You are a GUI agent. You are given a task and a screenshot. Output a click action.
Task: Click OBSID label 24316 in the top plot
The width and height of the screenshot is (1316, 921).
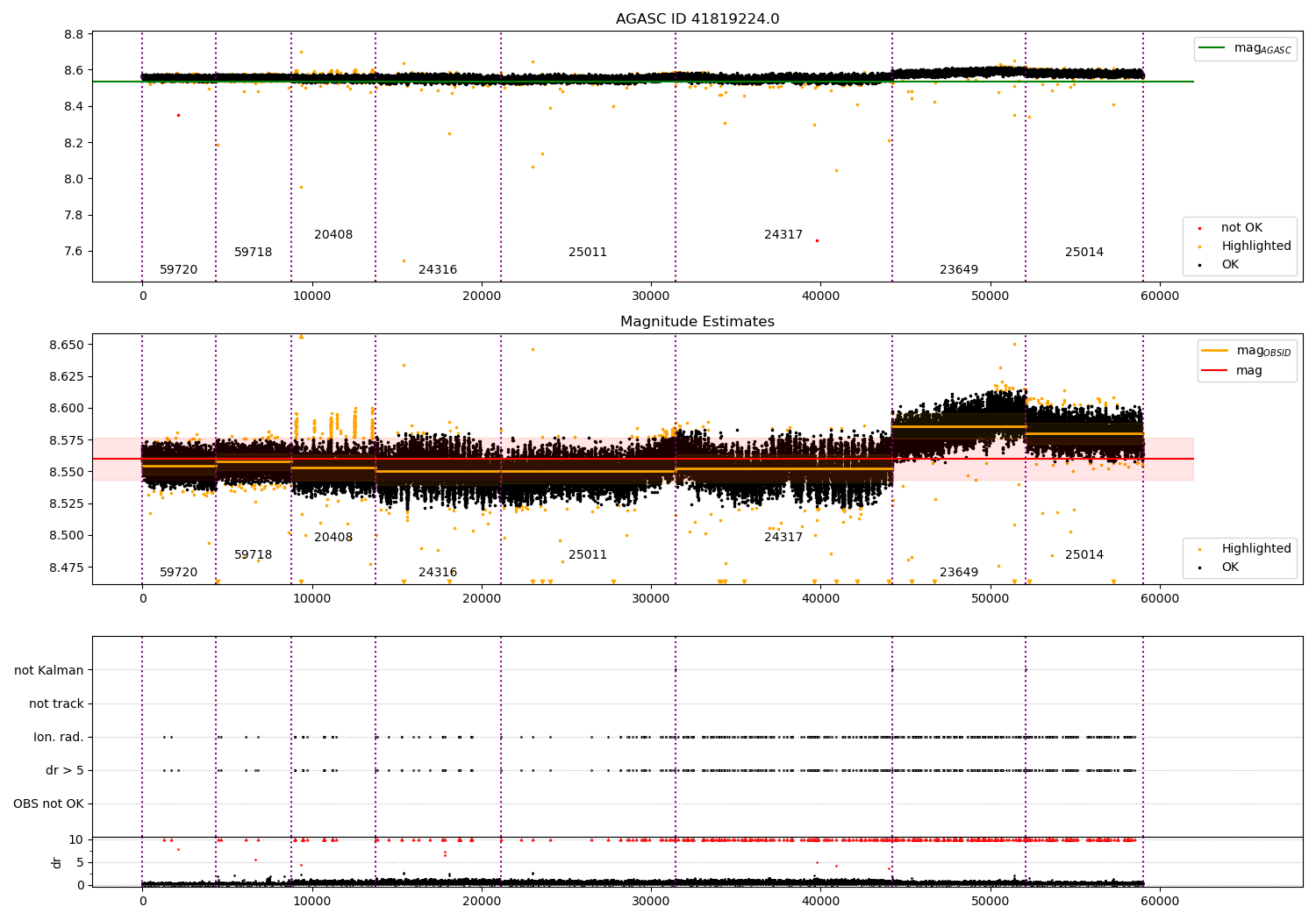[438, 270]
